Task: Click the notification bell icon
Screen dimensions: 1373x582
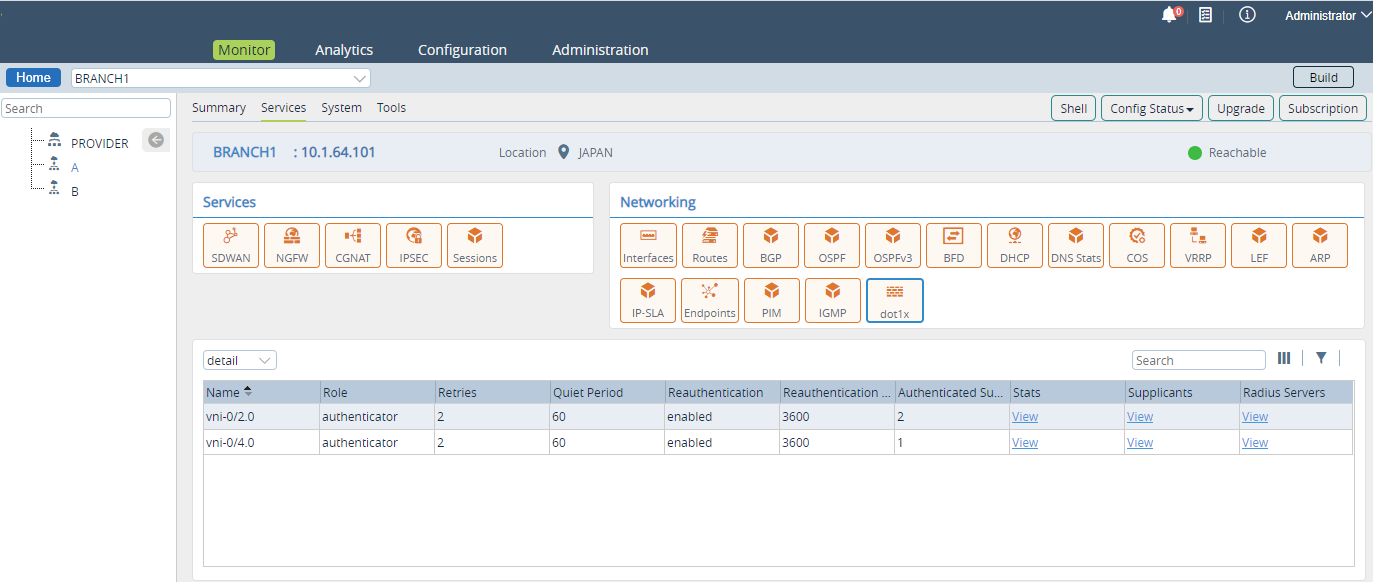Action: [1169, 15]
